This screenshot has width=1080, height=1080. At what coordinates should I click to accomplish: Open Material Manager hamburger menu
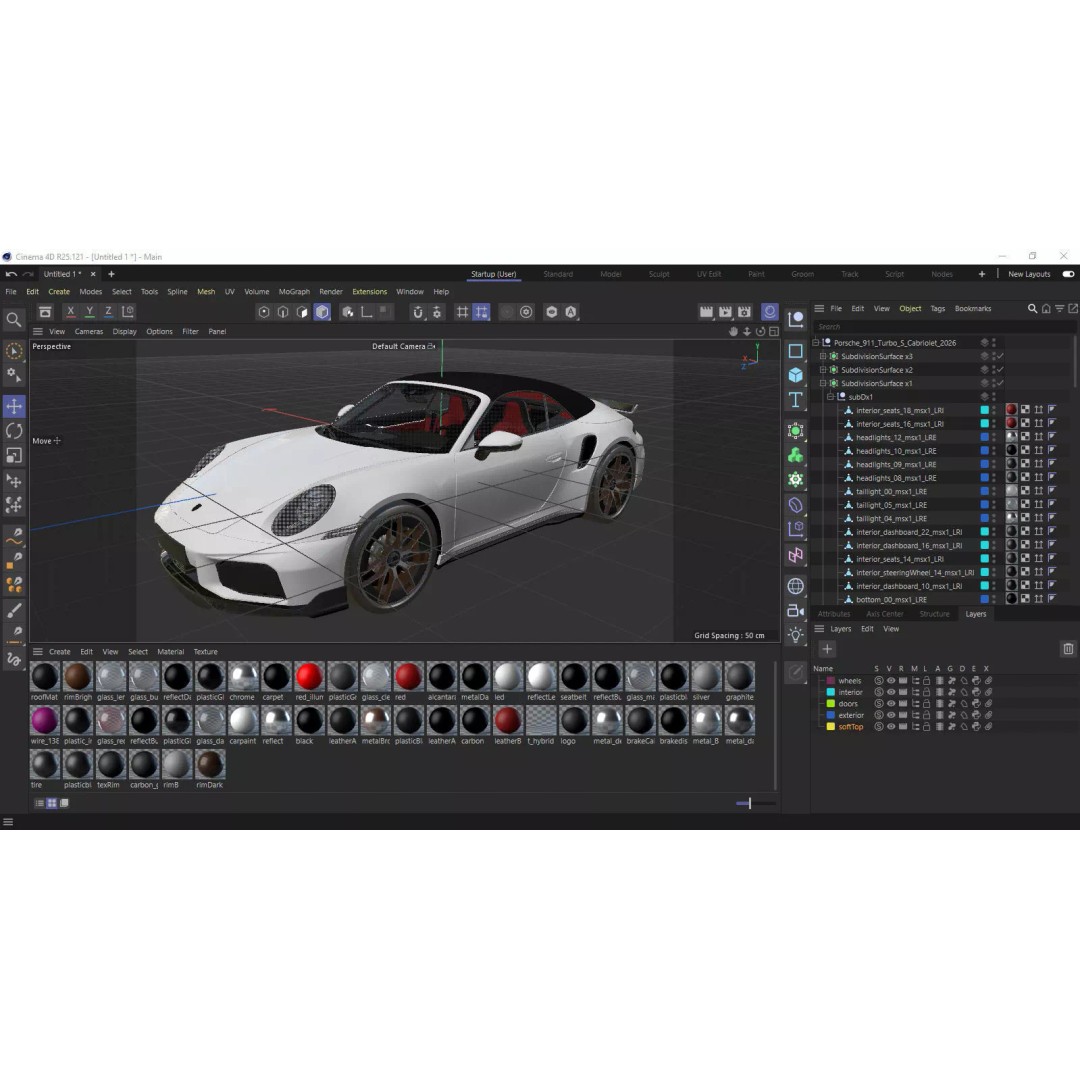point(38,652)
